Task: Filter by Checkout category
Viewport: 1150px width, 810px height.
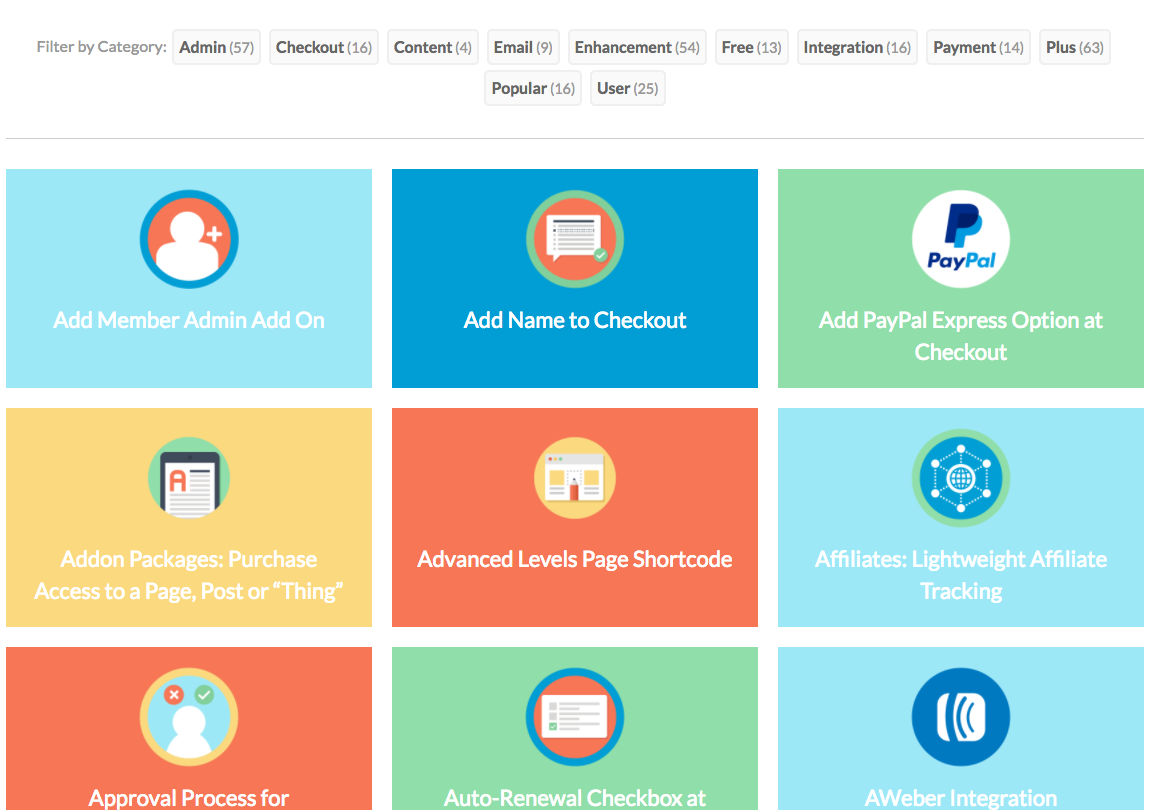Action: pyautogui.click(x=323, y=47)
